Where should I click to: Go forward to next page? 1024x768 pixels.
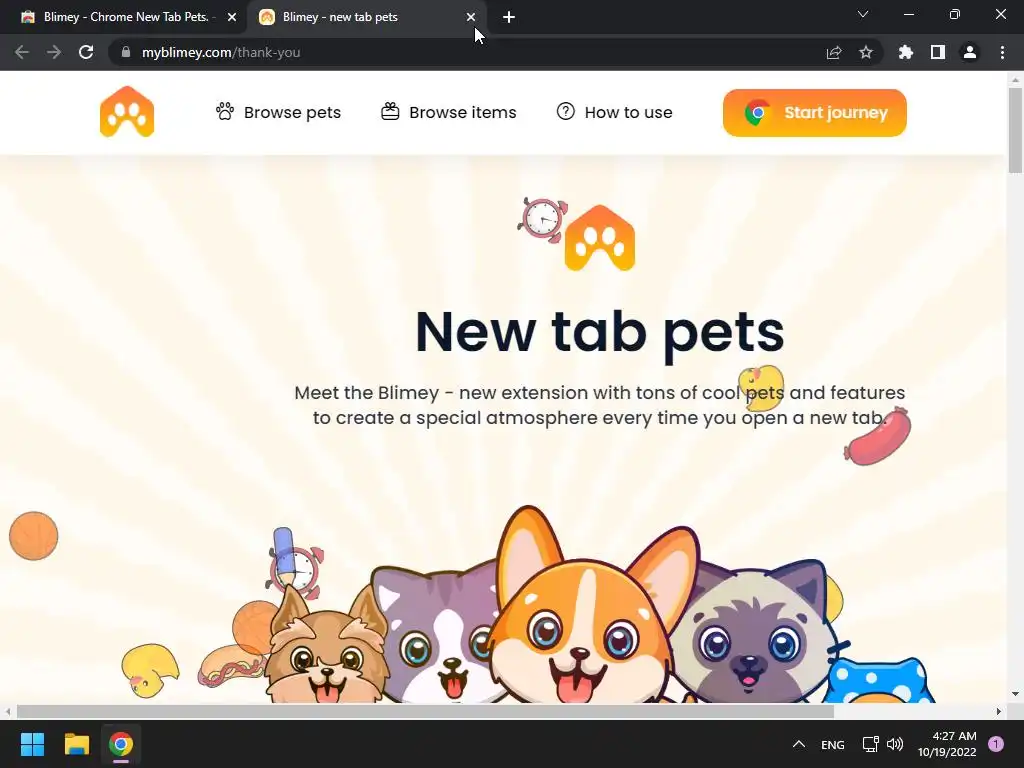[54, 52]
